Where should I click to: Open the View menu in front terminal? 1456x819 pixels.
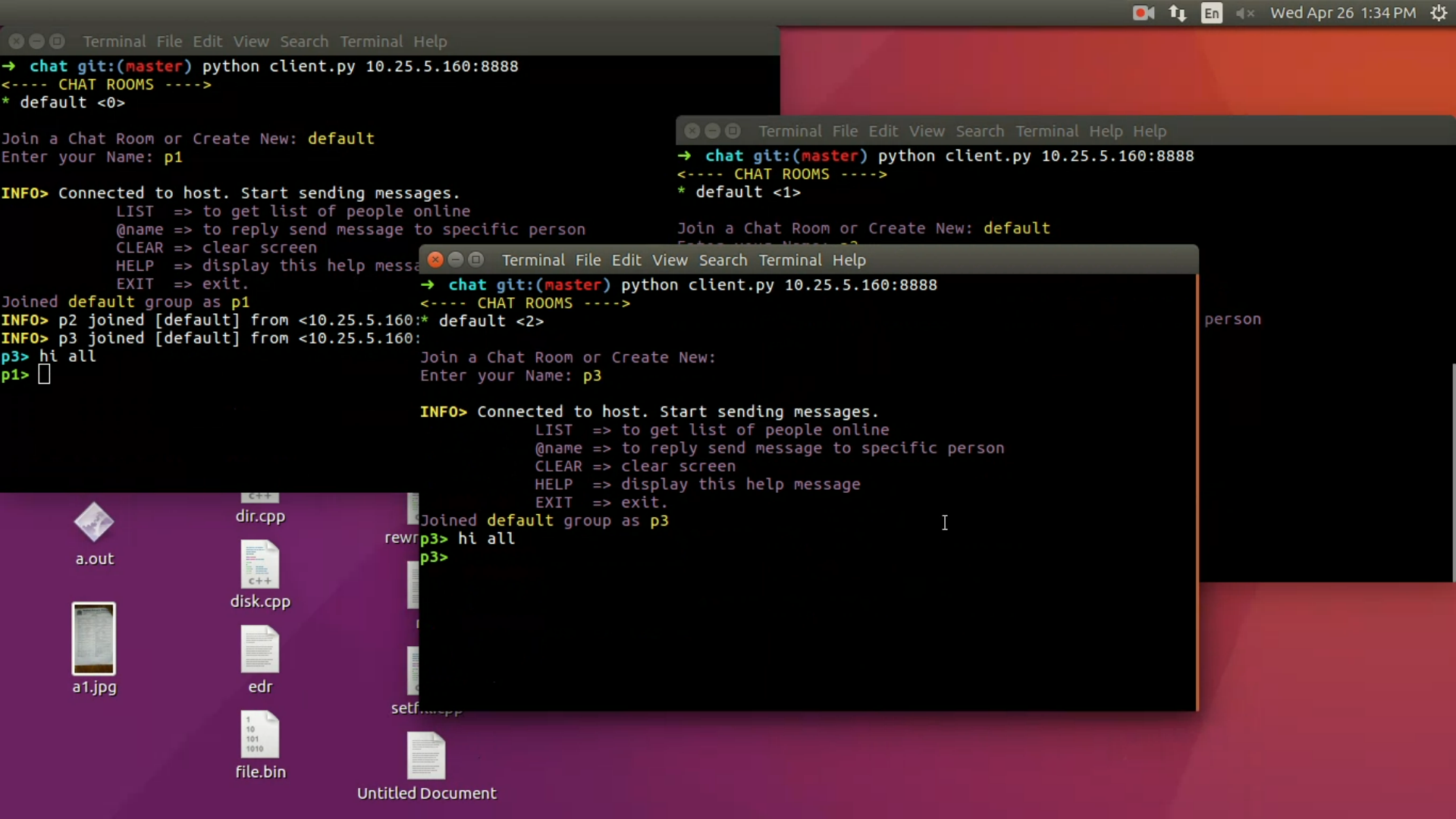click(x=670, y=260)
